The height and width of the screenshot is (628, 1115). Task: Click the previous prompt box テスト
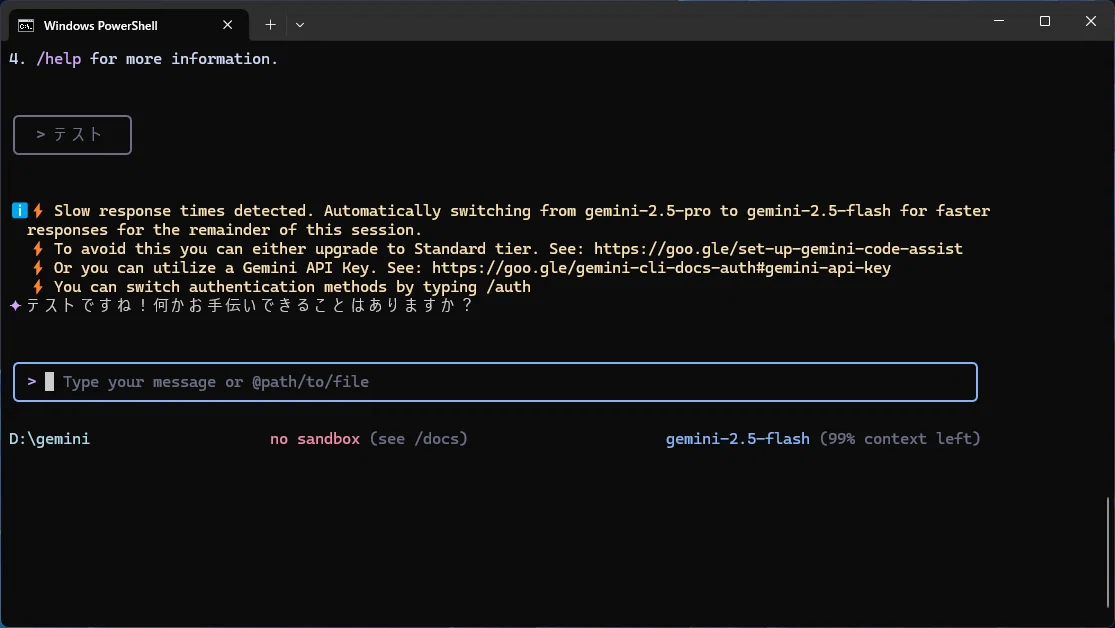tap(73, 134)
